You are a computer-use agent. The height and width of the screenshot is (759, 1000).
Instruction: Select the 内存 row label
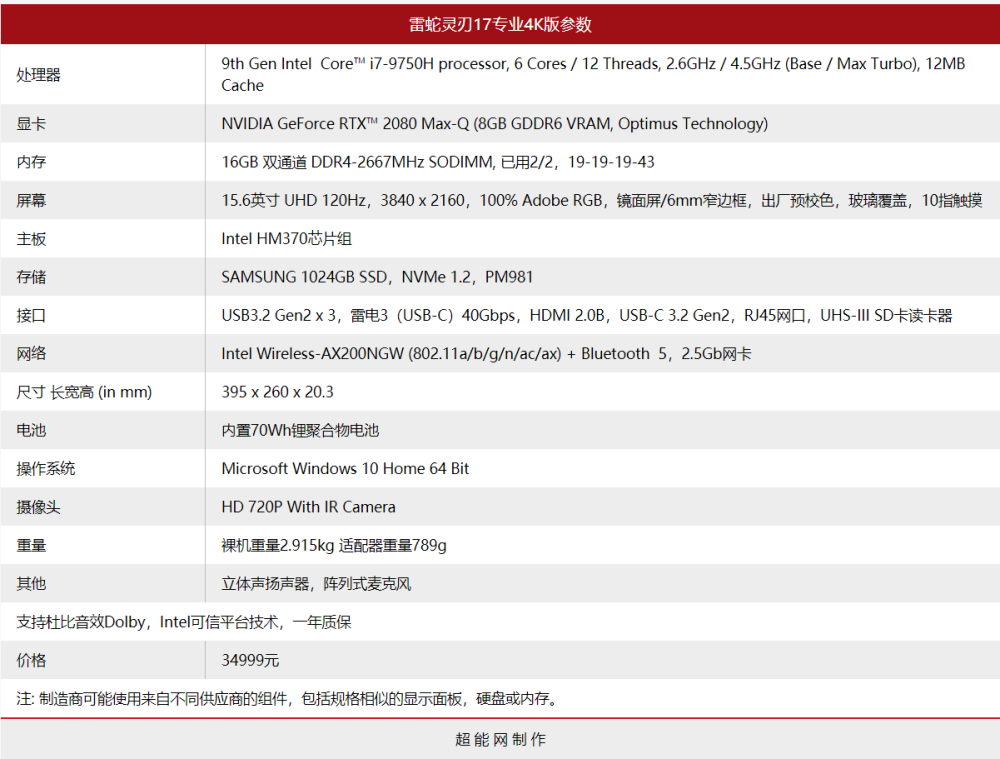click(x=31, y=162)
